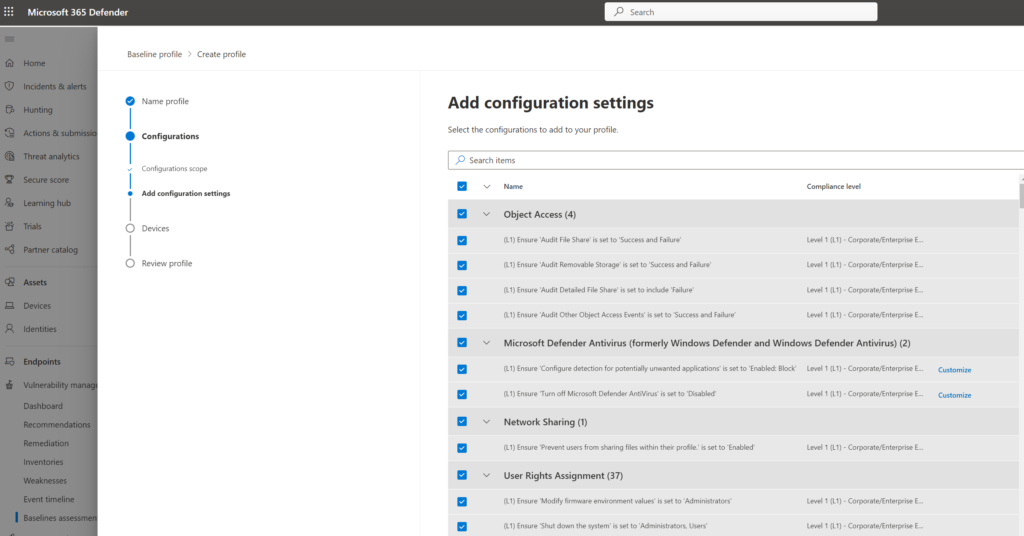Click the Assets section icon
Viewport: 1024px width, 536px height.
9,282
